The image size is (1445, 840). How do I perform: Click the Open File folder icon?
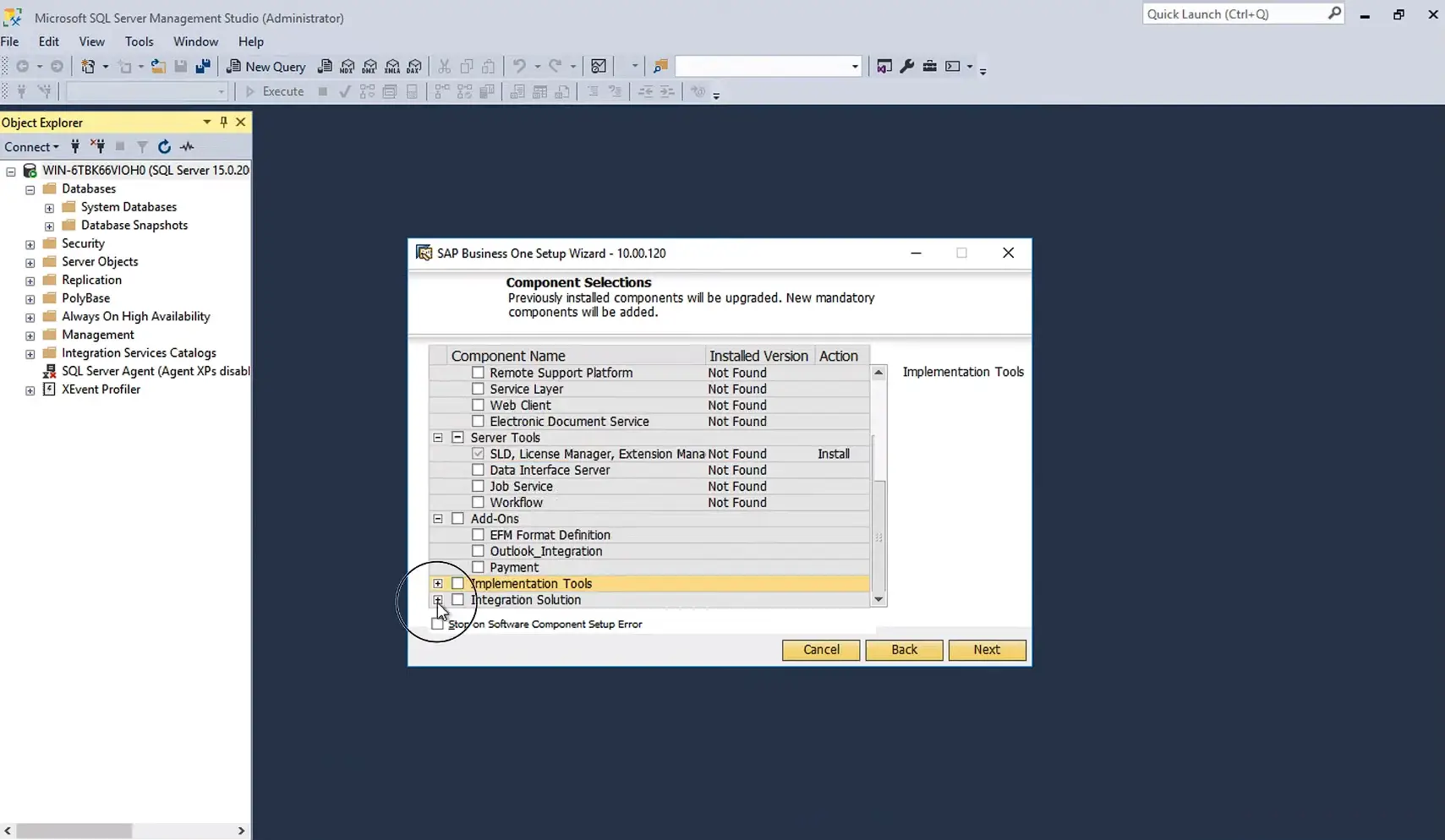(158, 66)
